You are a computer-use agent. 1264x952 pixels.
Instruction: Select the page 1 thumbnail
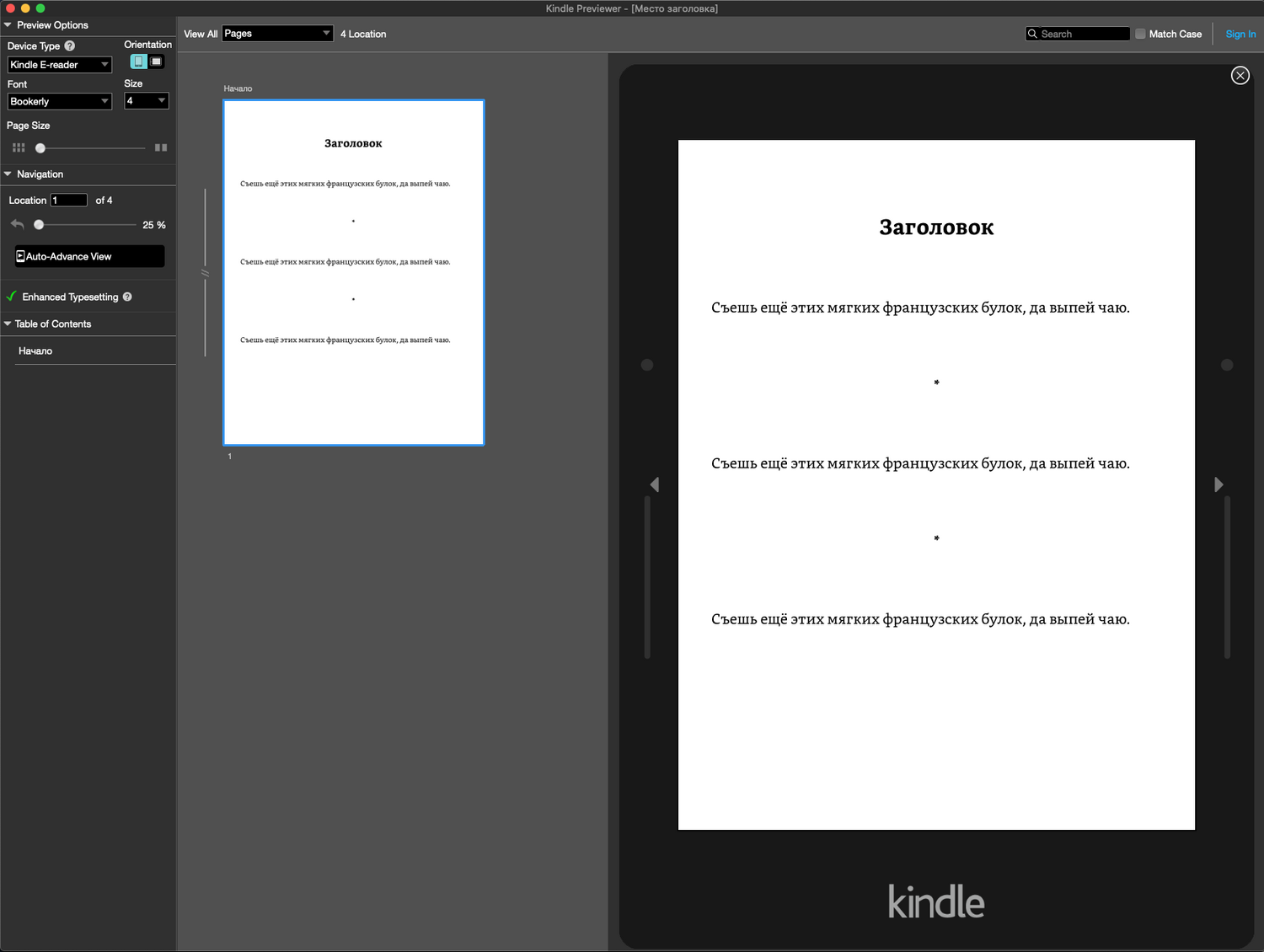pyautogui.click(x=354, y=272)
